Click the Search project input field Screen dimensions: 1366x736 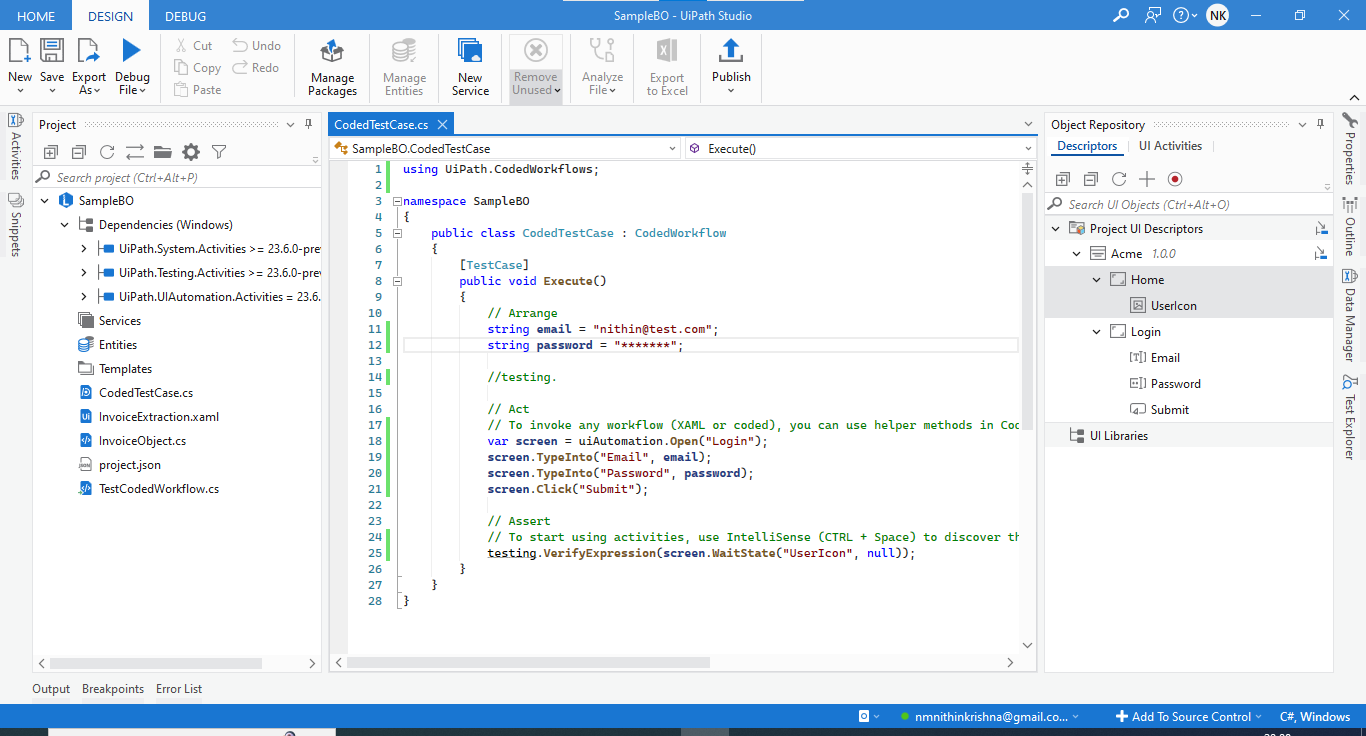coord(179,177)
